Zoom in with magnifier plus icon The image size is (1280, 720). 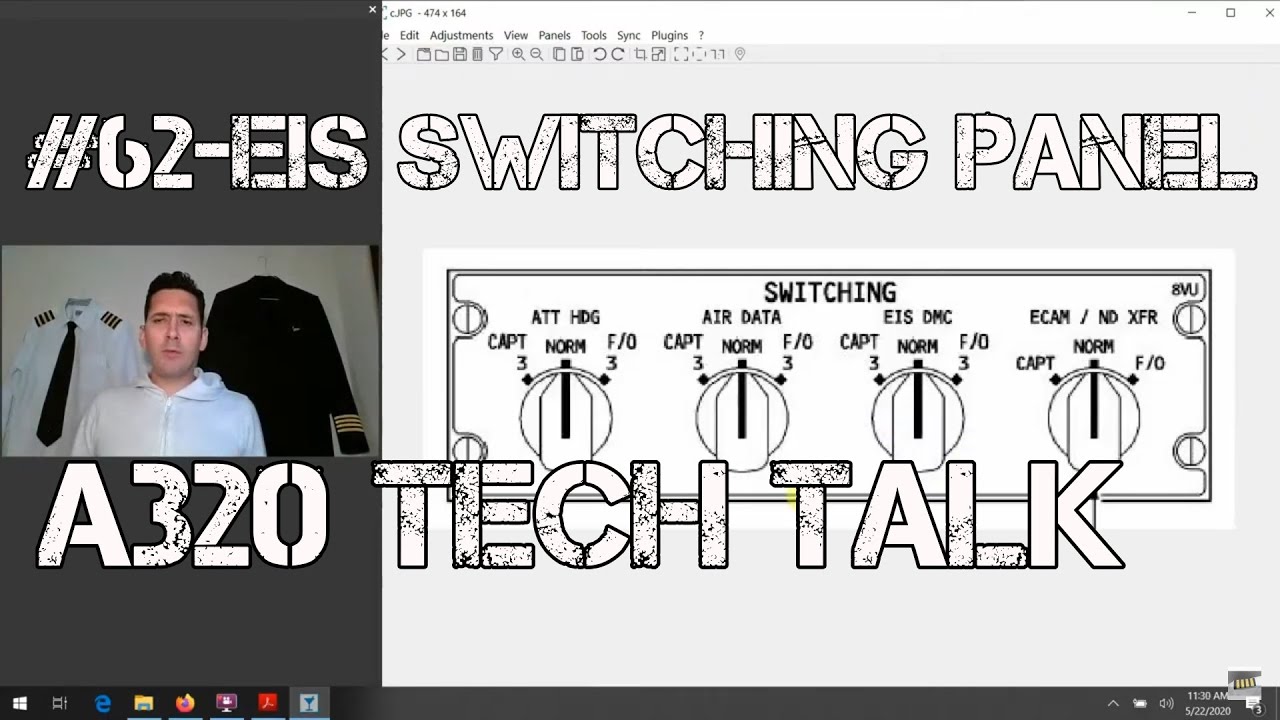tap(518, 54)
